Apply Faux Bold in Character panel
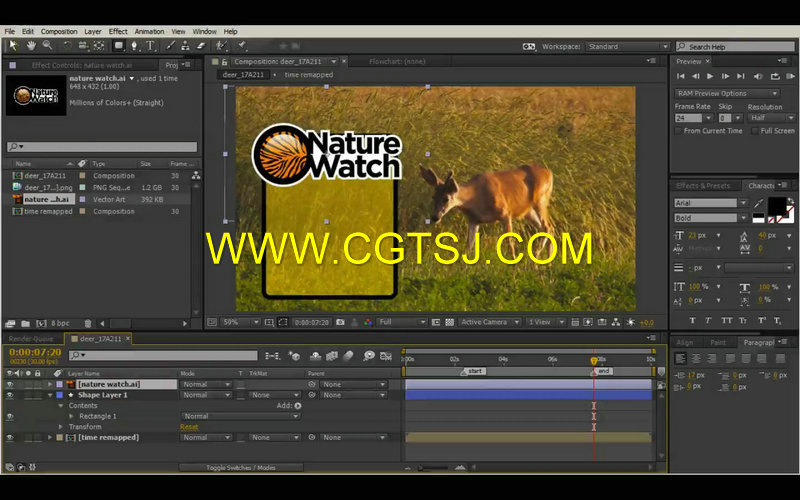This screenshot has height=500, width=800. point(692,320)
